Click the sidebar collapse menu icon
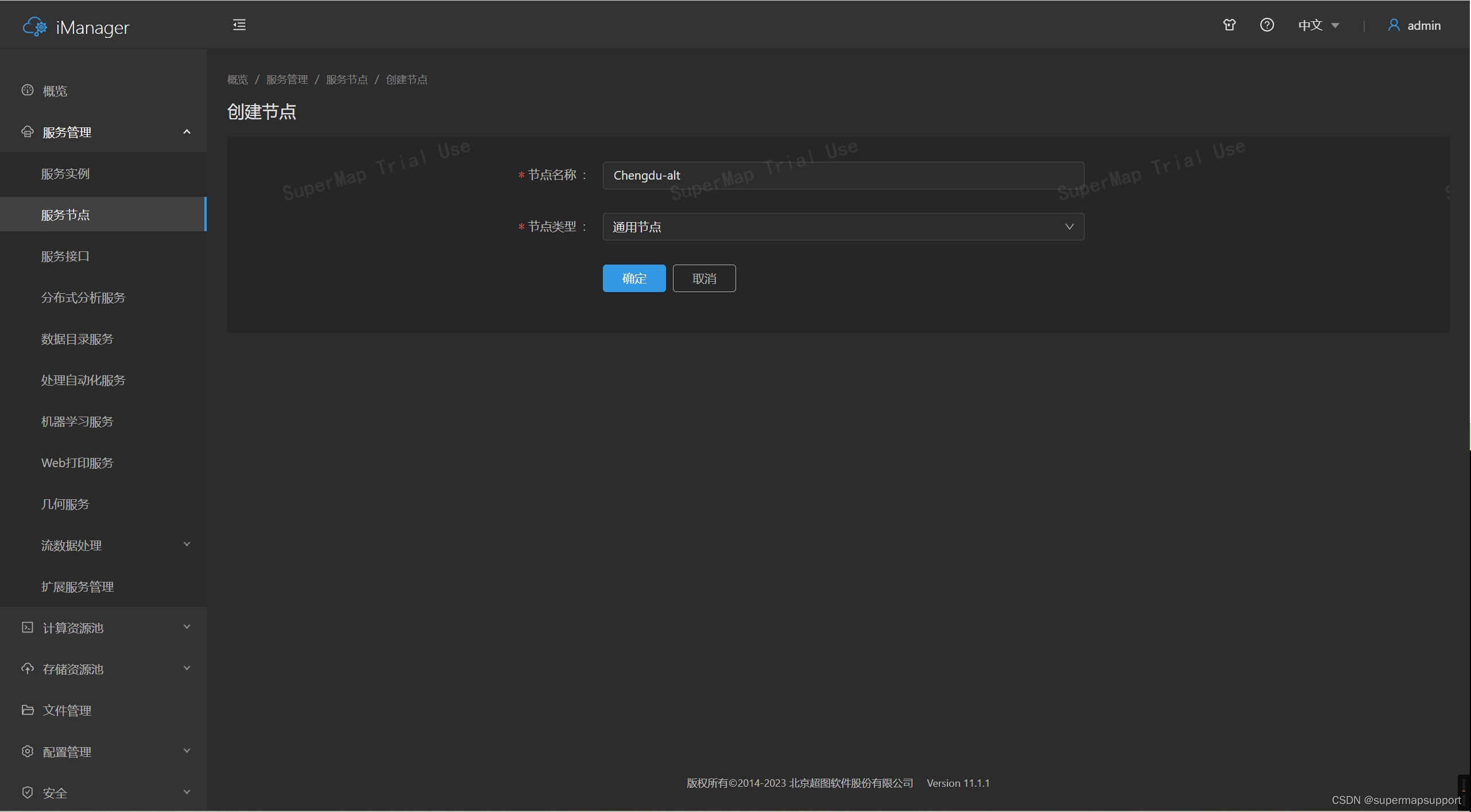Screen dimensions: 1471x812 (x=239, y=25)
